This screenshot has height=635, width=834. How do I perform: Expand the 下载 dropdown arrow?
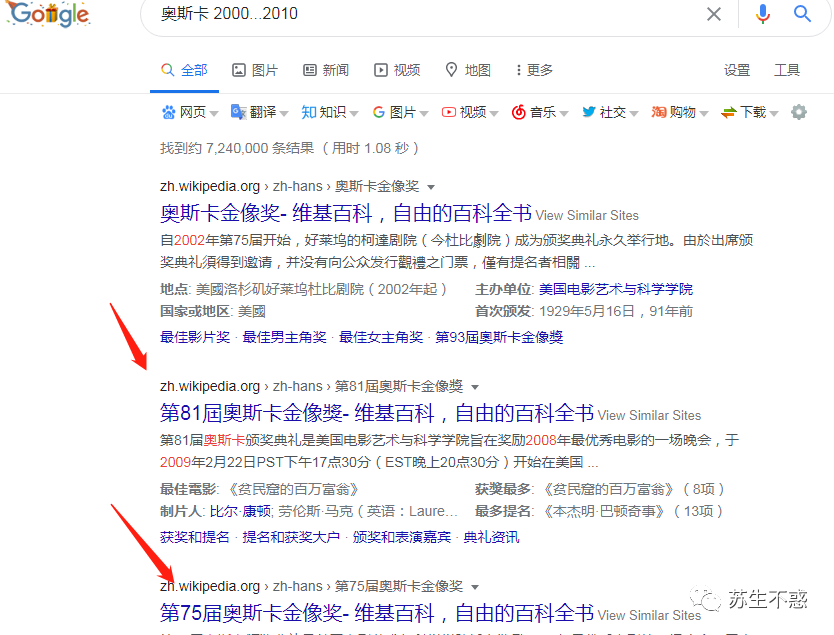tap(774, 113)
